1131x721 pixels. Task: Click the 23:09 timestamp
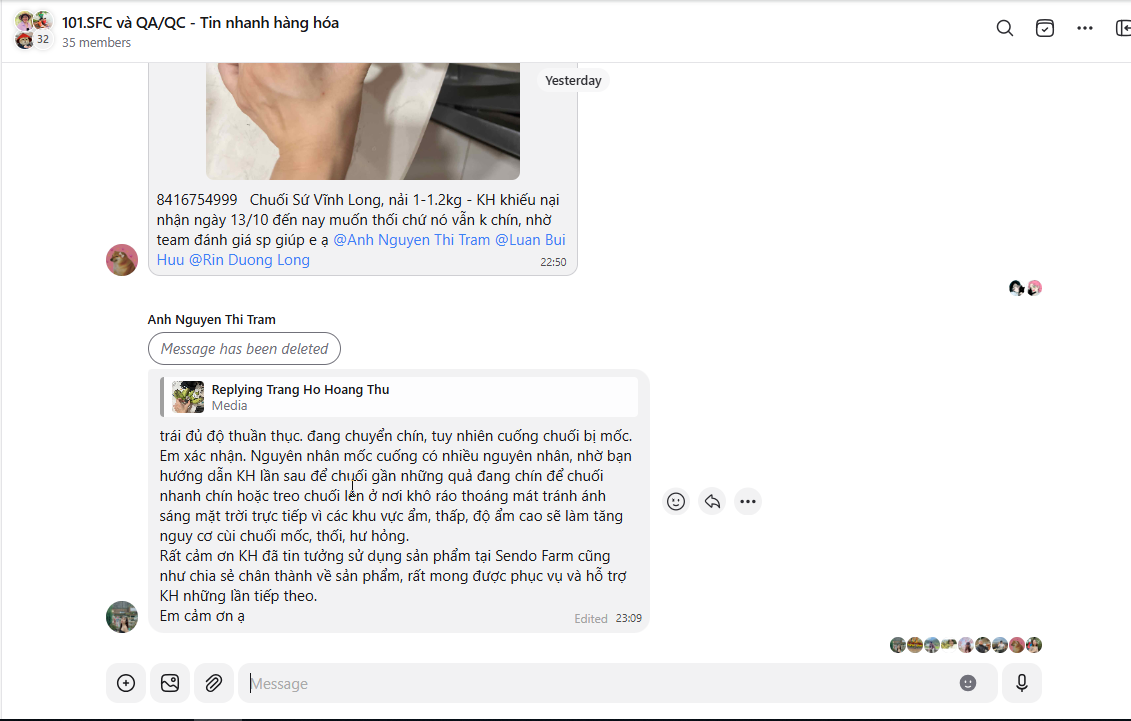[x=629, y=619]
